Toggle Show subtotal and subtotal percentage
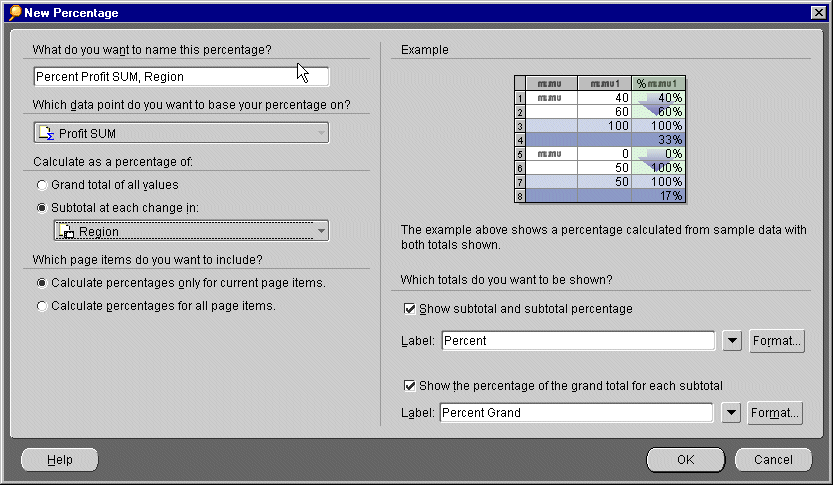Image resolution: width=833 pixels, height=485 pixels. click(409, 309)
